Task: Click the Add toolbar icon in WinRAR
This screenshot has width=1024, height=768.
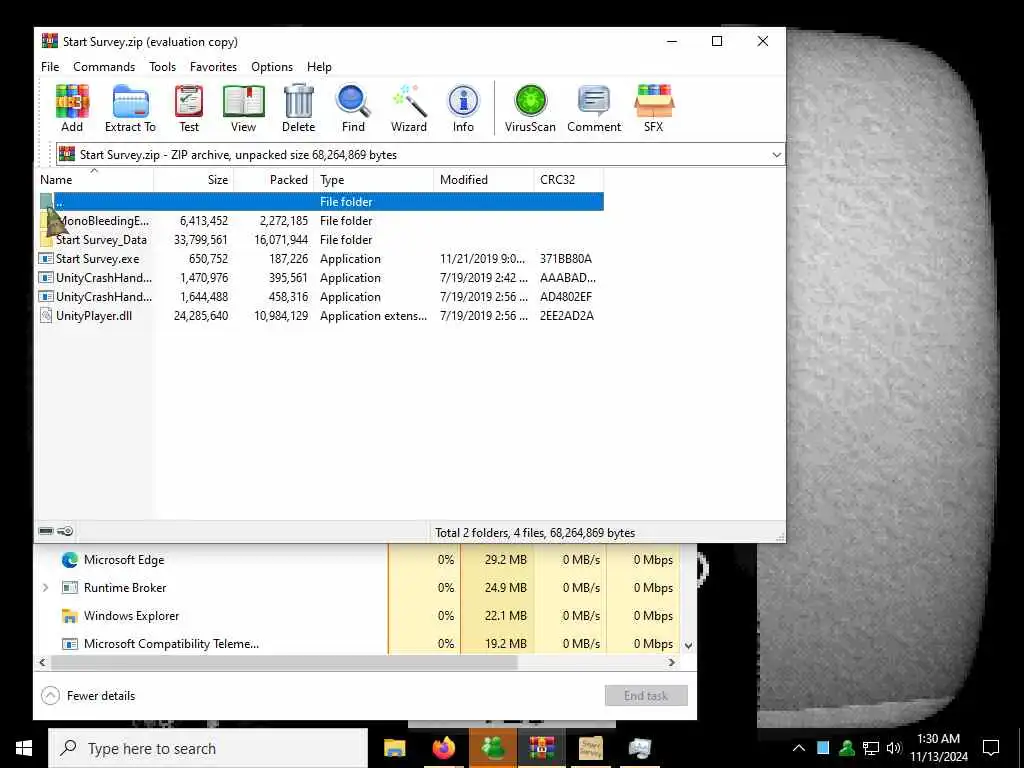Action: pos(72,108)
